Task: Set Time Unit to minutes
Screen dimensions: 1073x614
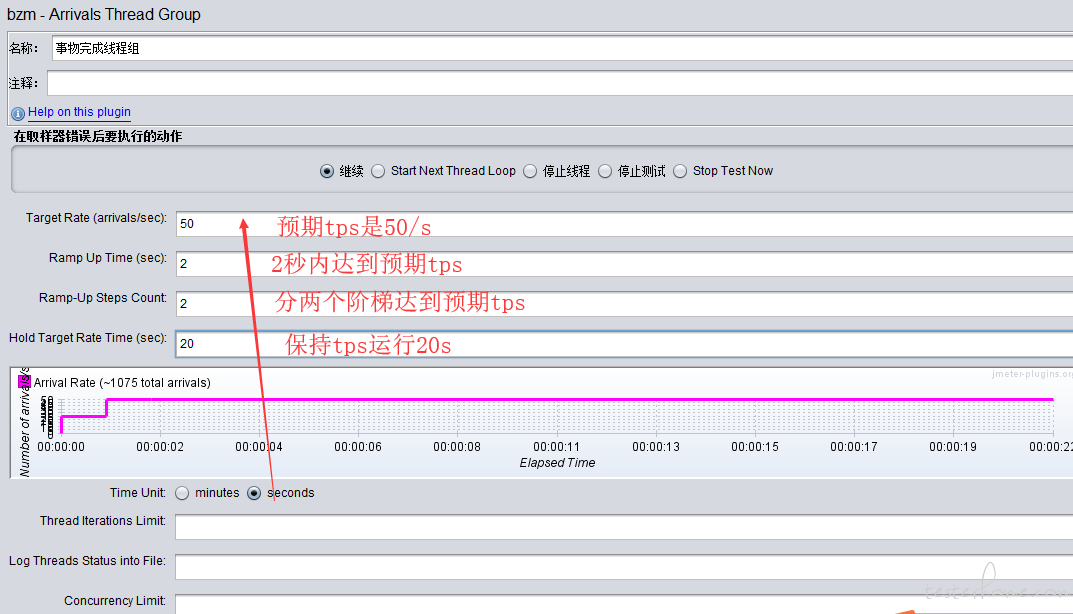Action: click(x=182, y=493)
